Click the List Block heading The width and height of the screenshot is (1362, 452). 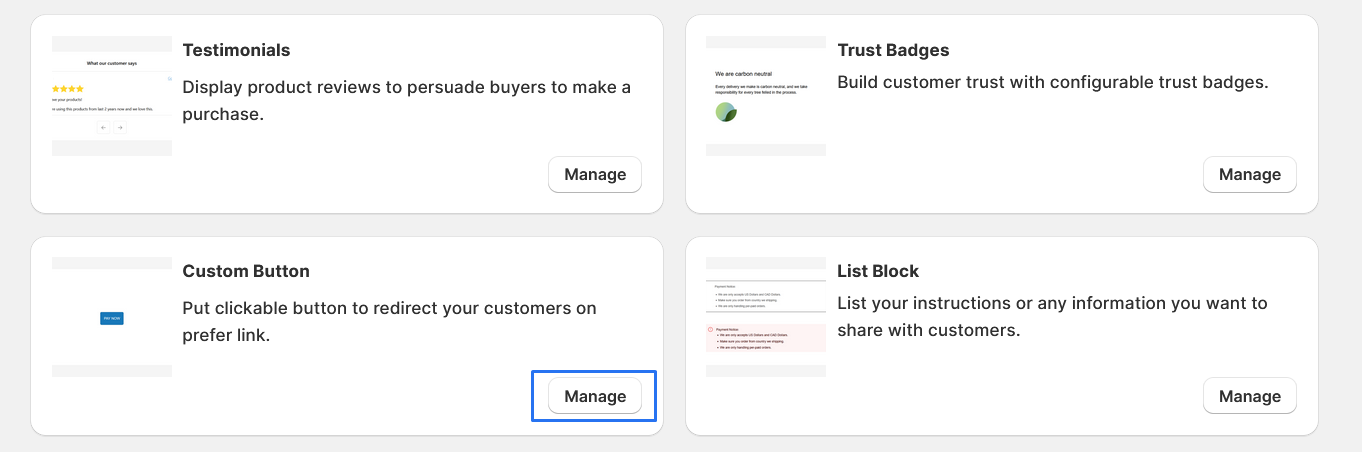[x=877, y=271]
